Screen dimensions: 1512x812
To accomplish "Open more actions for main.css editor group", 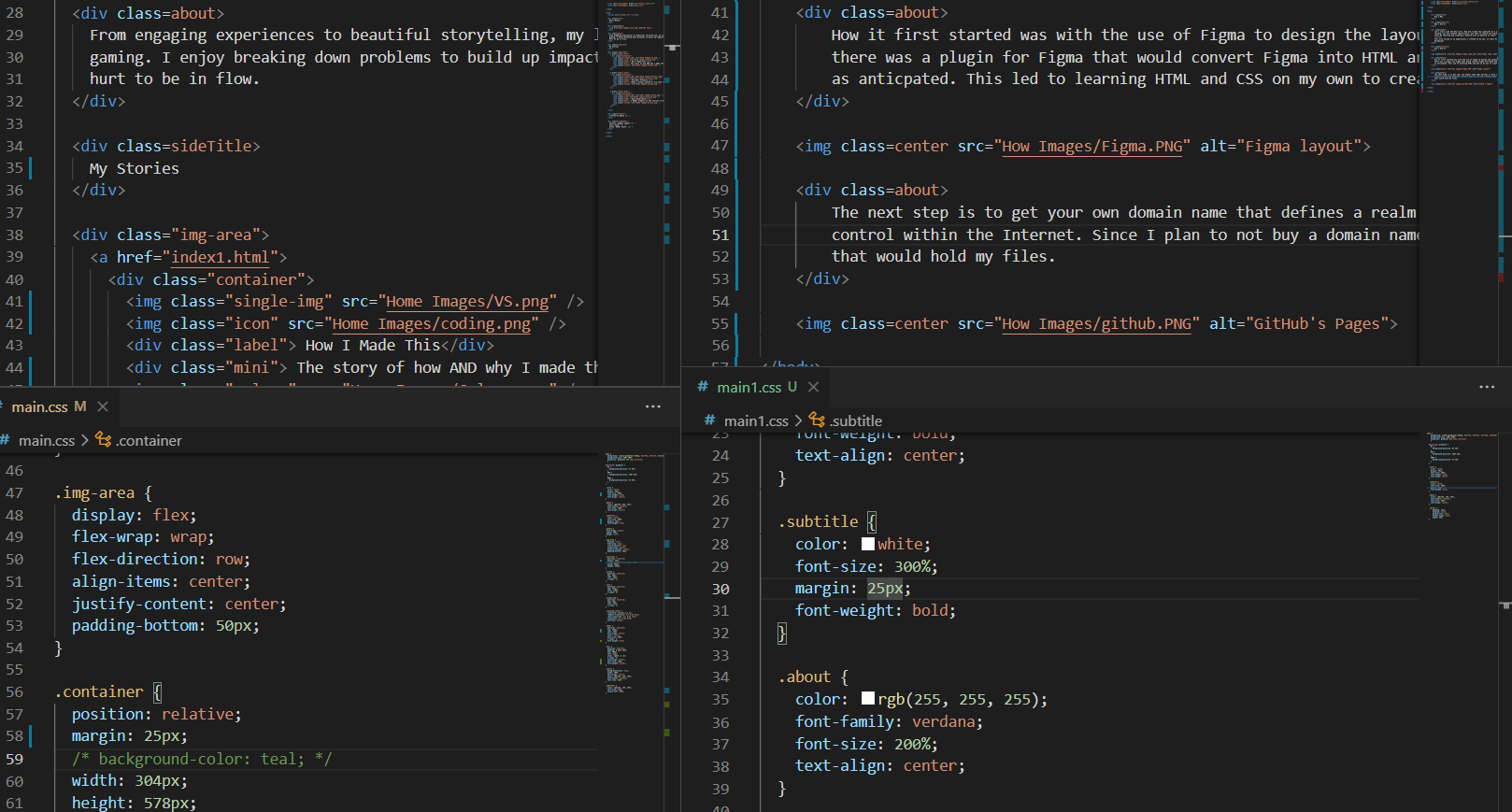I will tap(652, 406).
